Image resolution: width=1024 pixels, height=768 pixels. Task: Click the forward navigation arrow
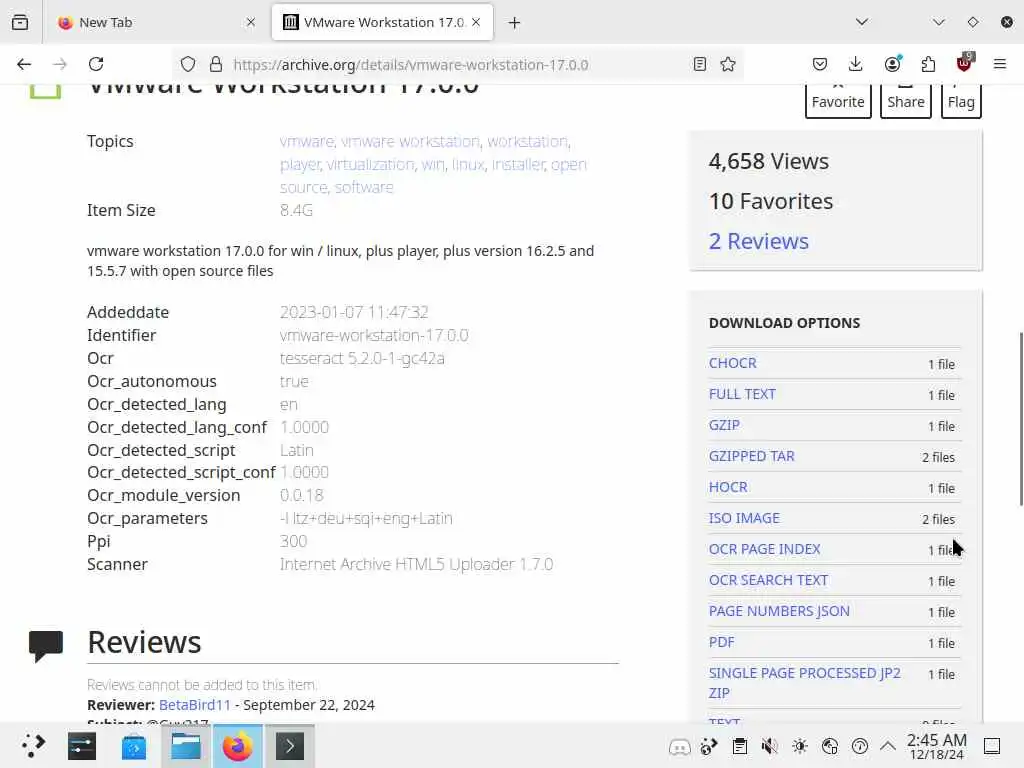pos(60,64)
